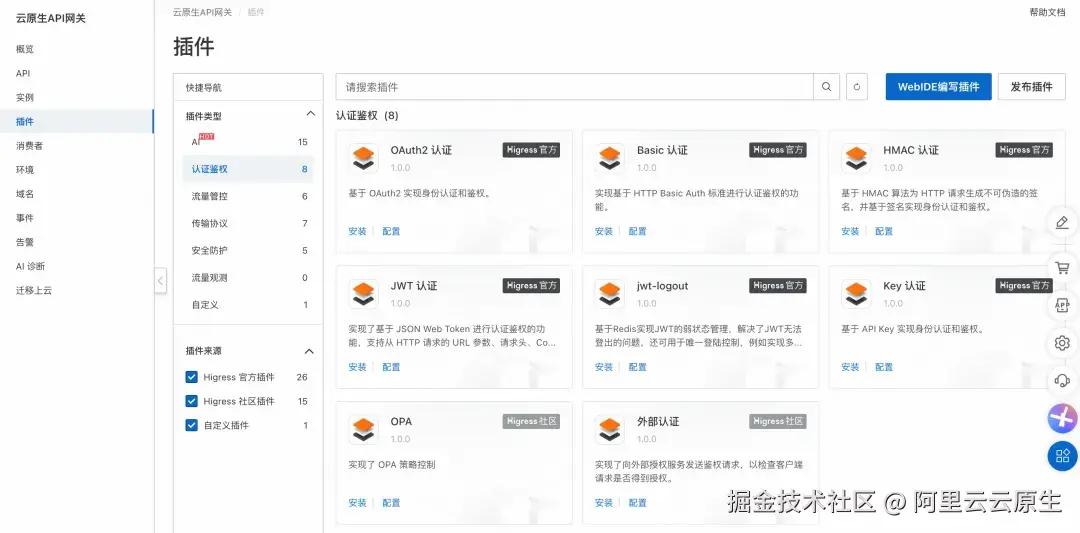Click the jwt-logout plugin icon
The image size is (1080, 533).
[x=610, y=294]
